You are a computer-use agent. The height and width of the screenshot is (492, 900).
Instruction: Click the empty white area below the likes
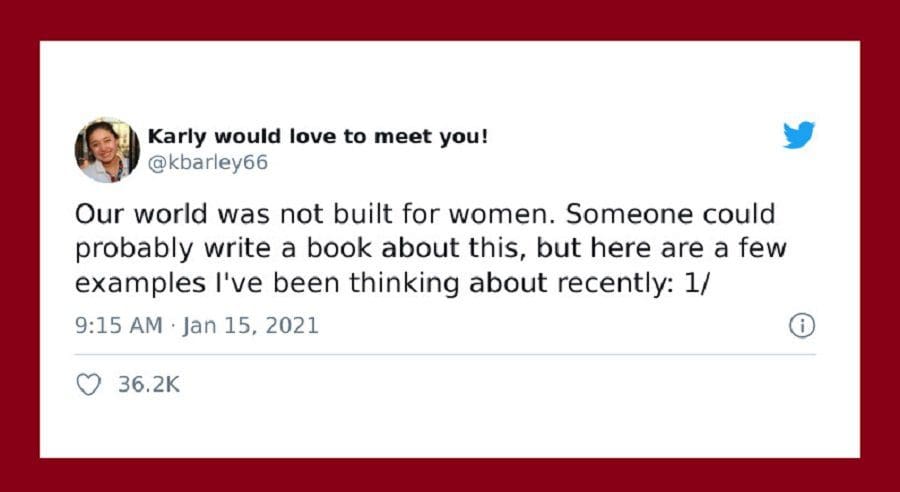coord(450,428)
